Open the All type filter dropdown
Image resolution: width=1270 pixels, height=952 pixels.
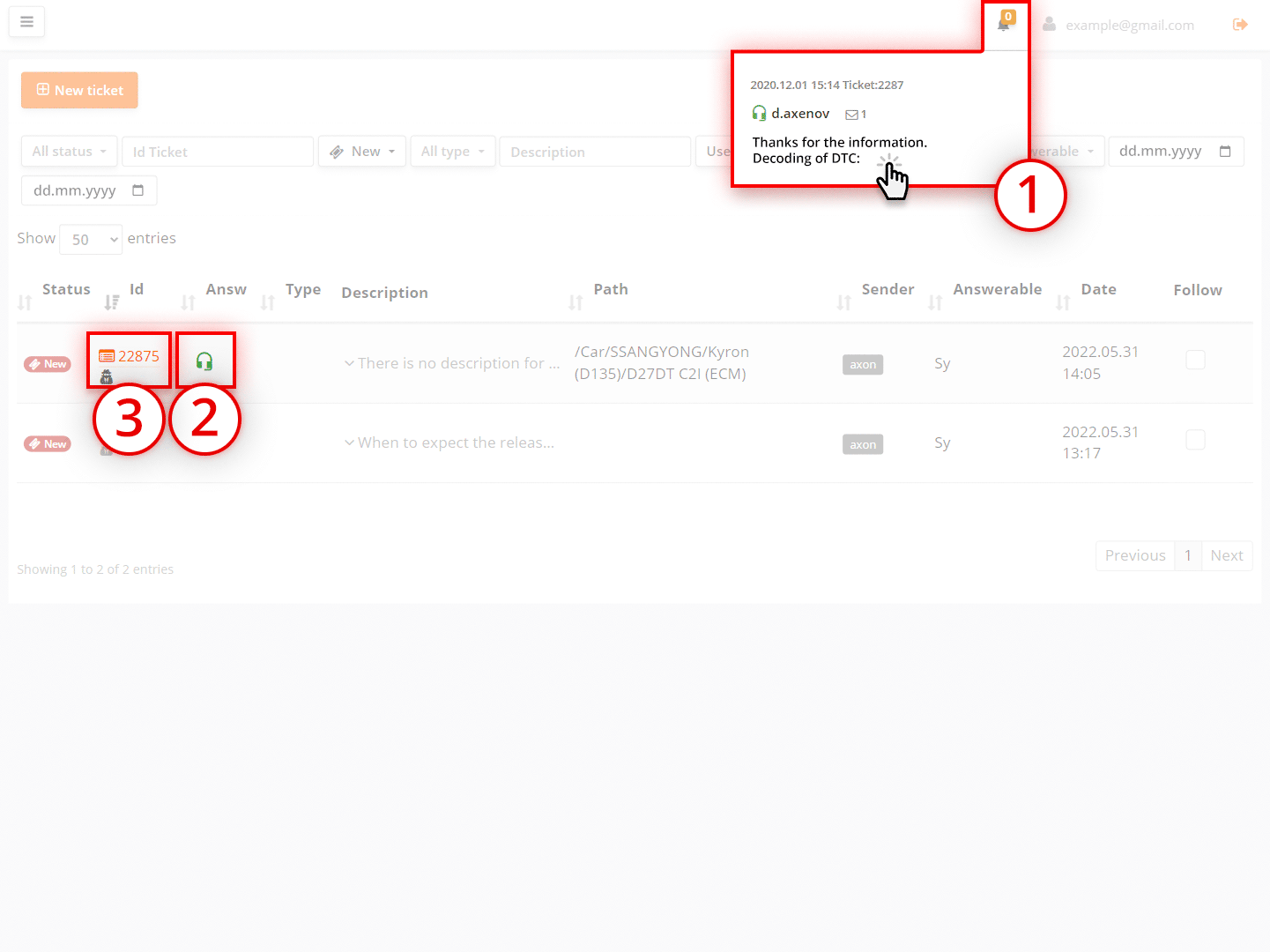click(x=452, y=152)
